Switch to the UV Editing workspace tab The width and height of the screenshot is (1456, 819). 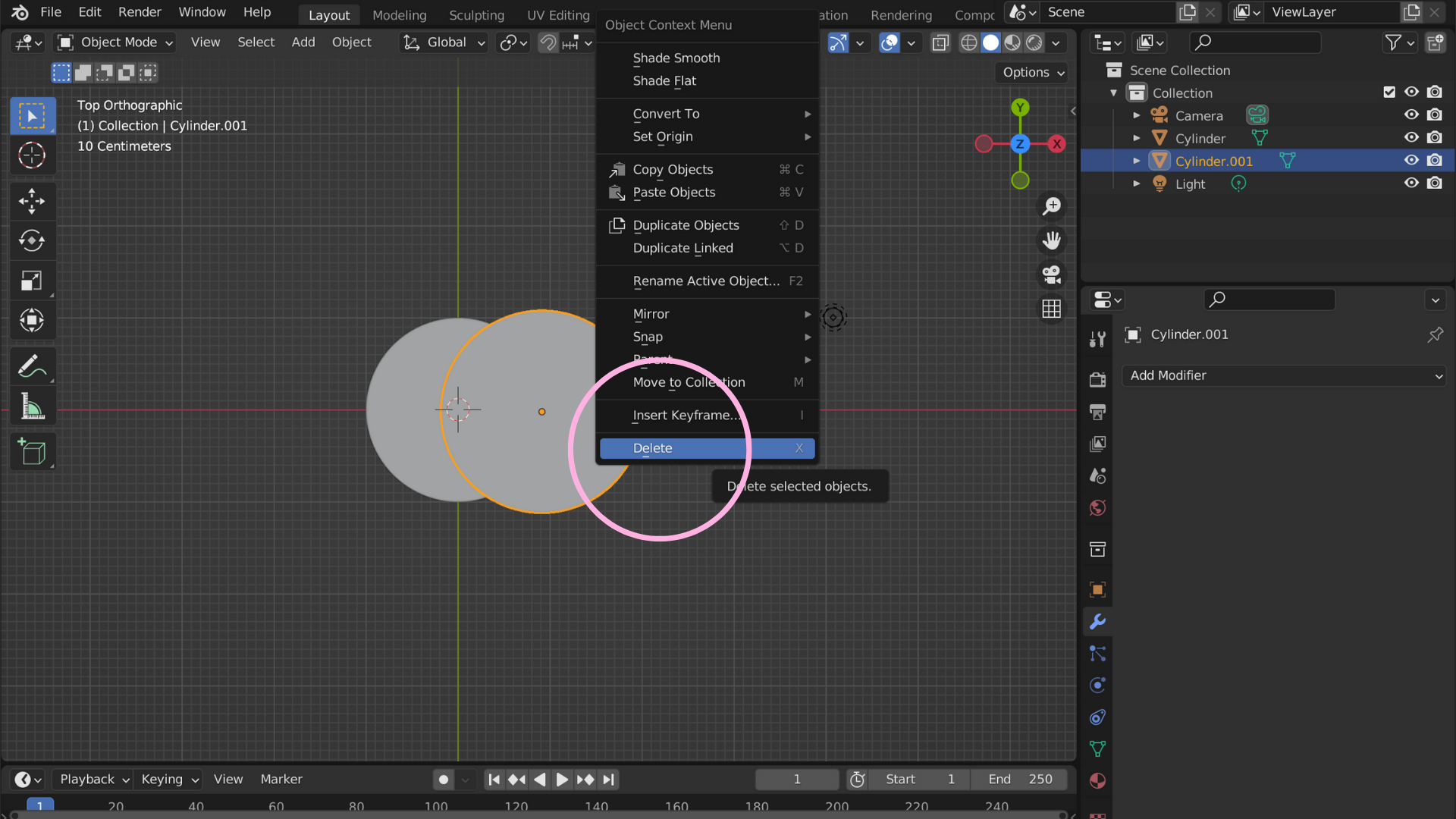[557, 14]
